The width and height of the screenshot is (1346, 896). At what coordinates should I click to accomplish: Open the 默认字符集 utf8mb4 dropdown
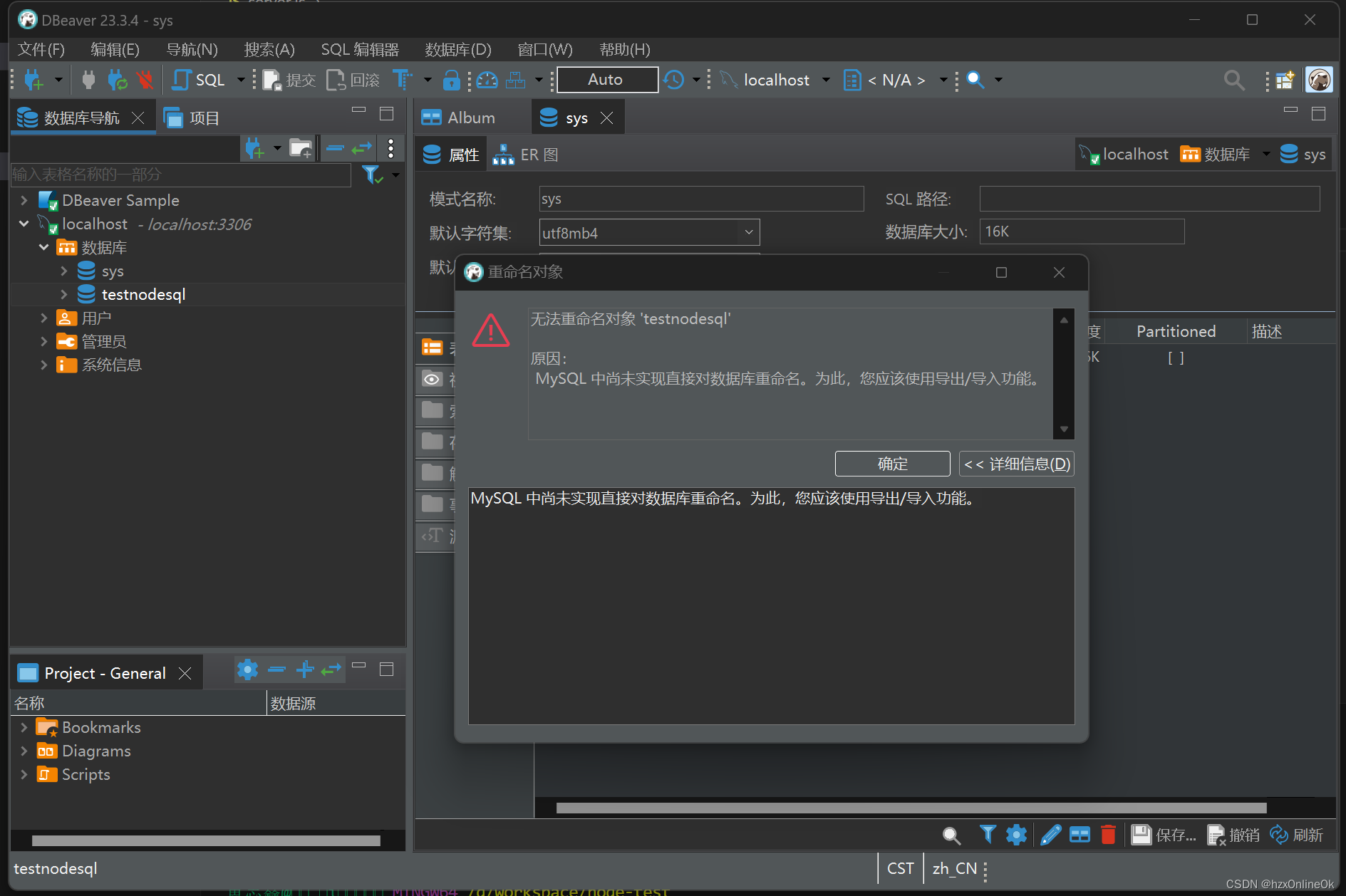649,232
